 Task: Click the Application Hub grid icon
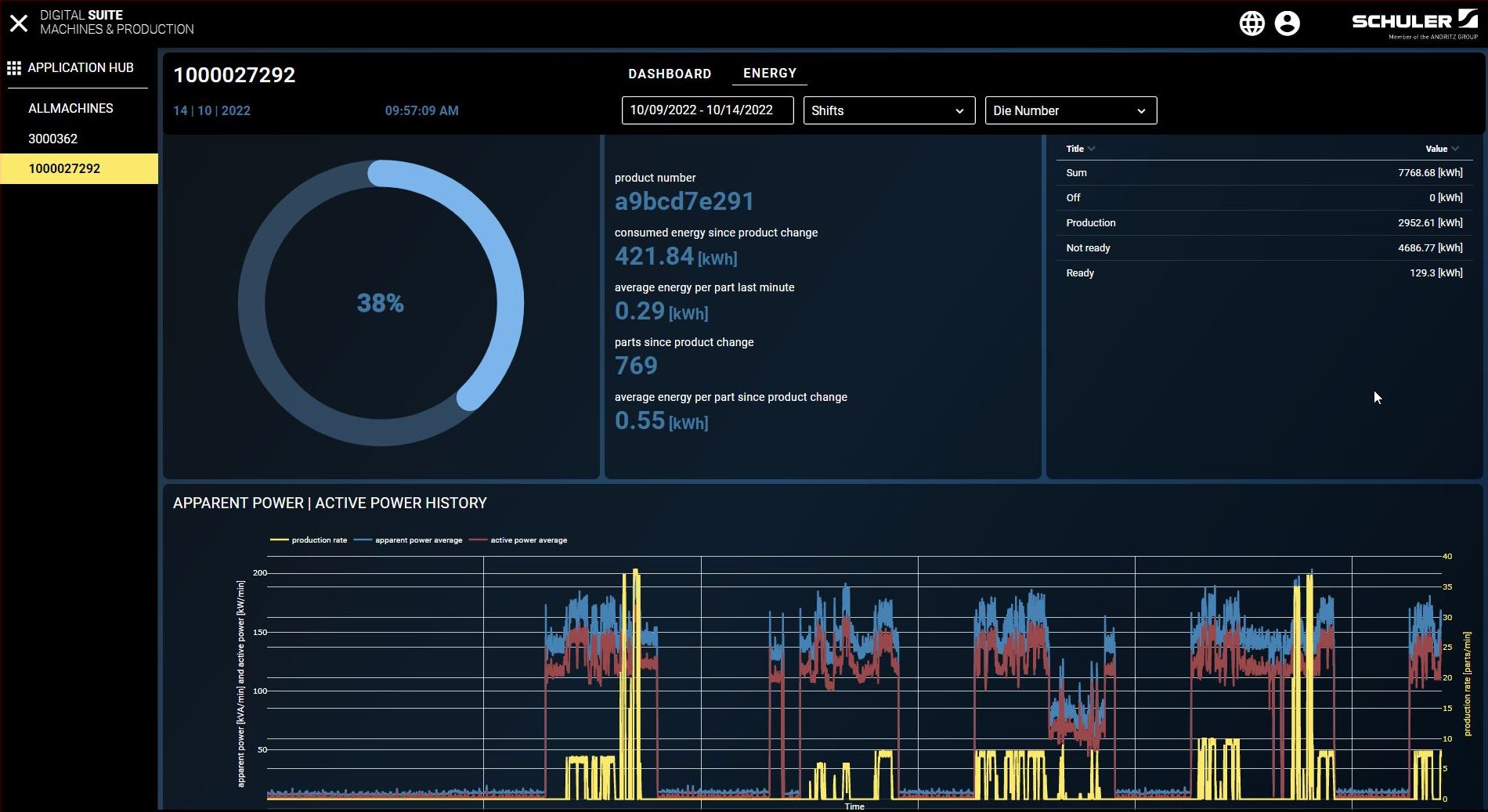[14, 68]
